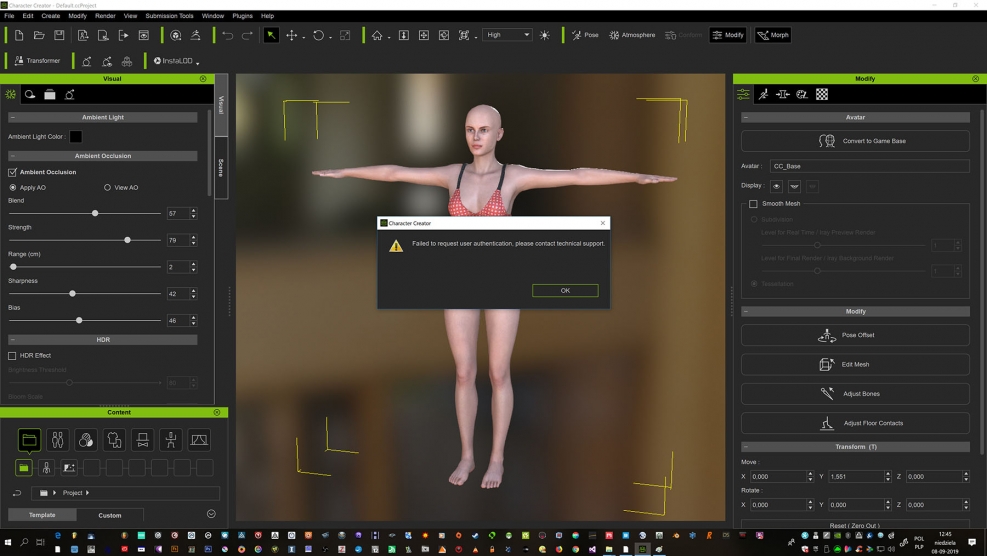Enable the HDR Effect checkbox
The width and height of the screenshot is (987, 556).
[13, 355]
